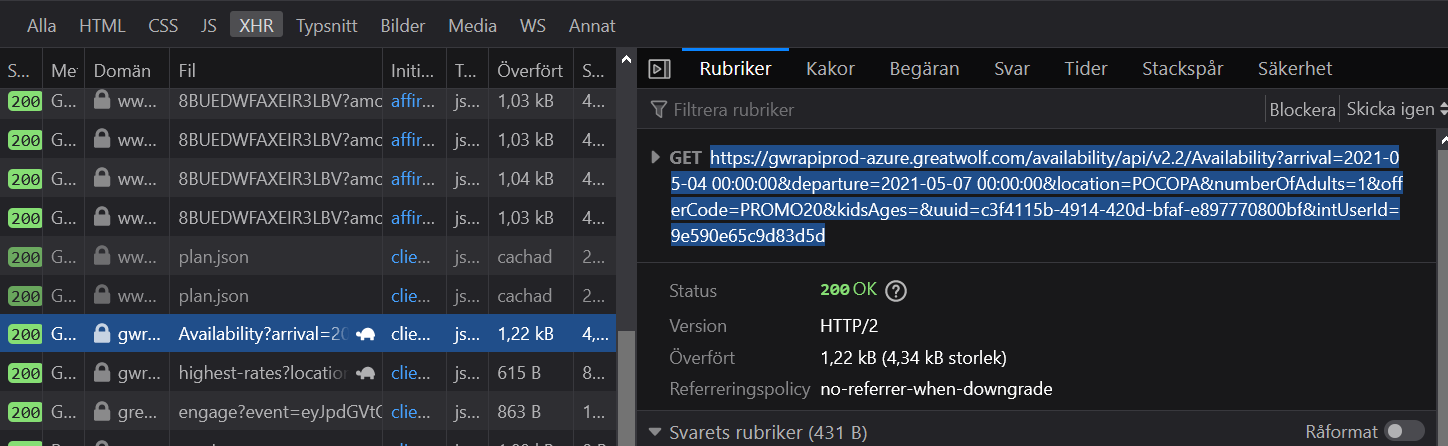Open the Svar tab
This screenshot has width=1448, height=446.
click(x=1012, y=69)
